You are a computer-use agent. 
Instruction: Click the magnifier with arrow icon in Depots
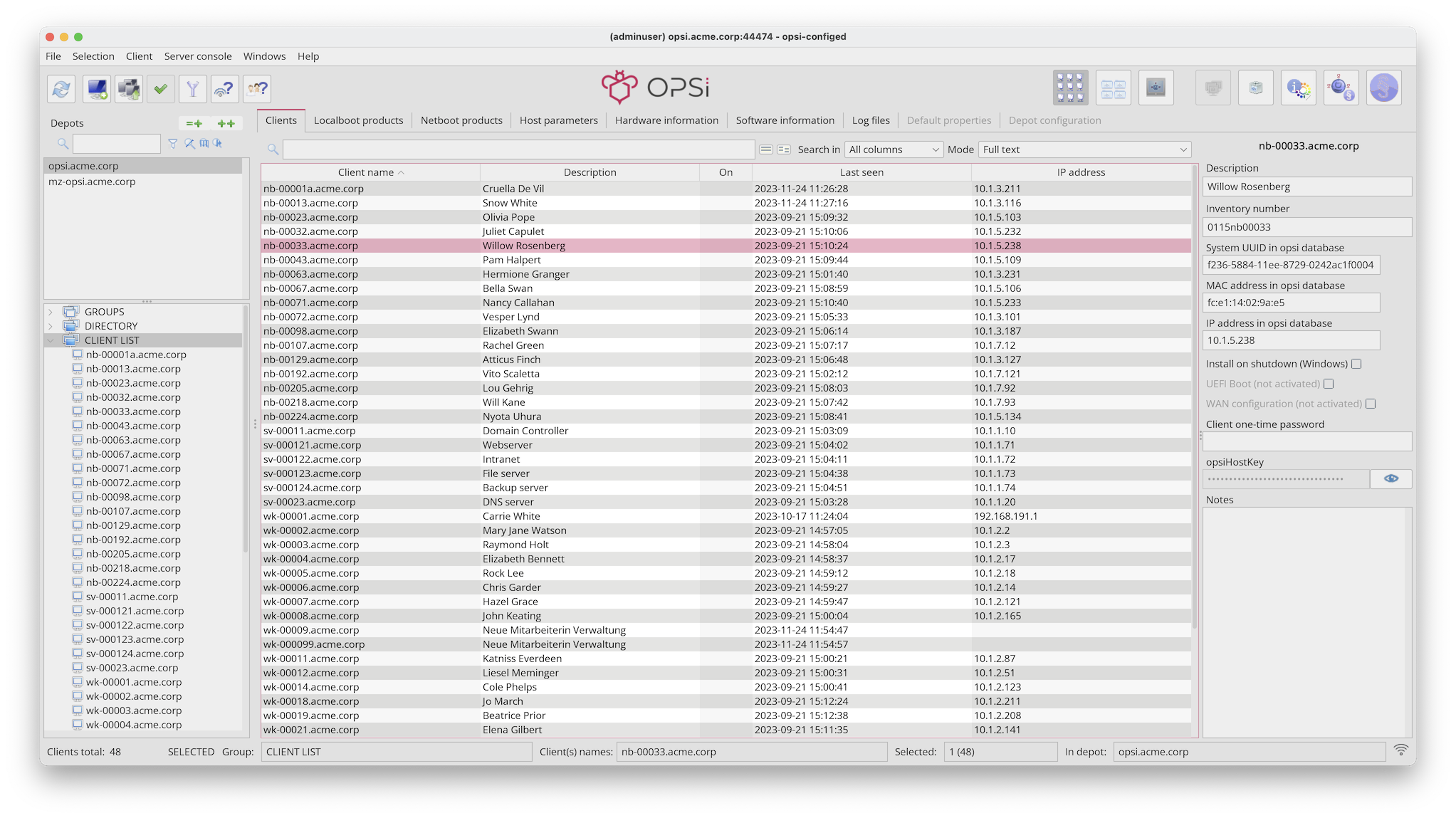[218, 144]
